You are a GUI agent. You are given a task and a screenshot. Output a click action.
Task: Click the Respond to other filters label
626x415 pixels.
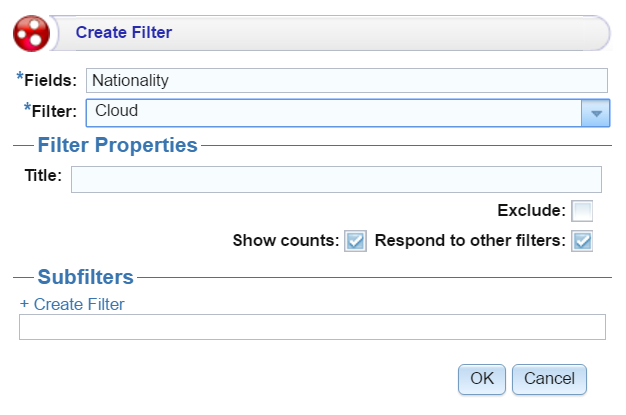click(x=470, y=240)
